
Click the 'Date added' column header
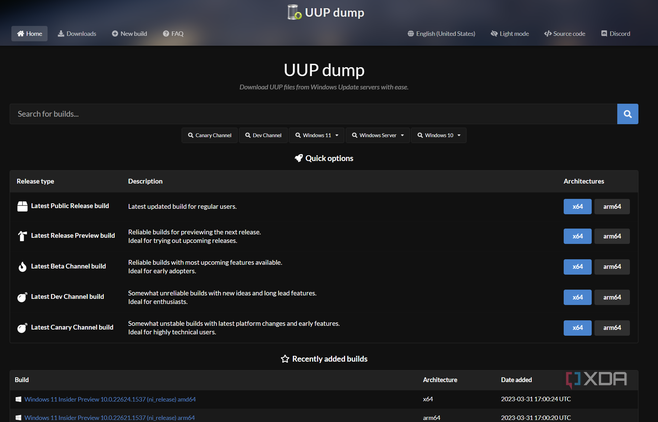click(516, 380)
